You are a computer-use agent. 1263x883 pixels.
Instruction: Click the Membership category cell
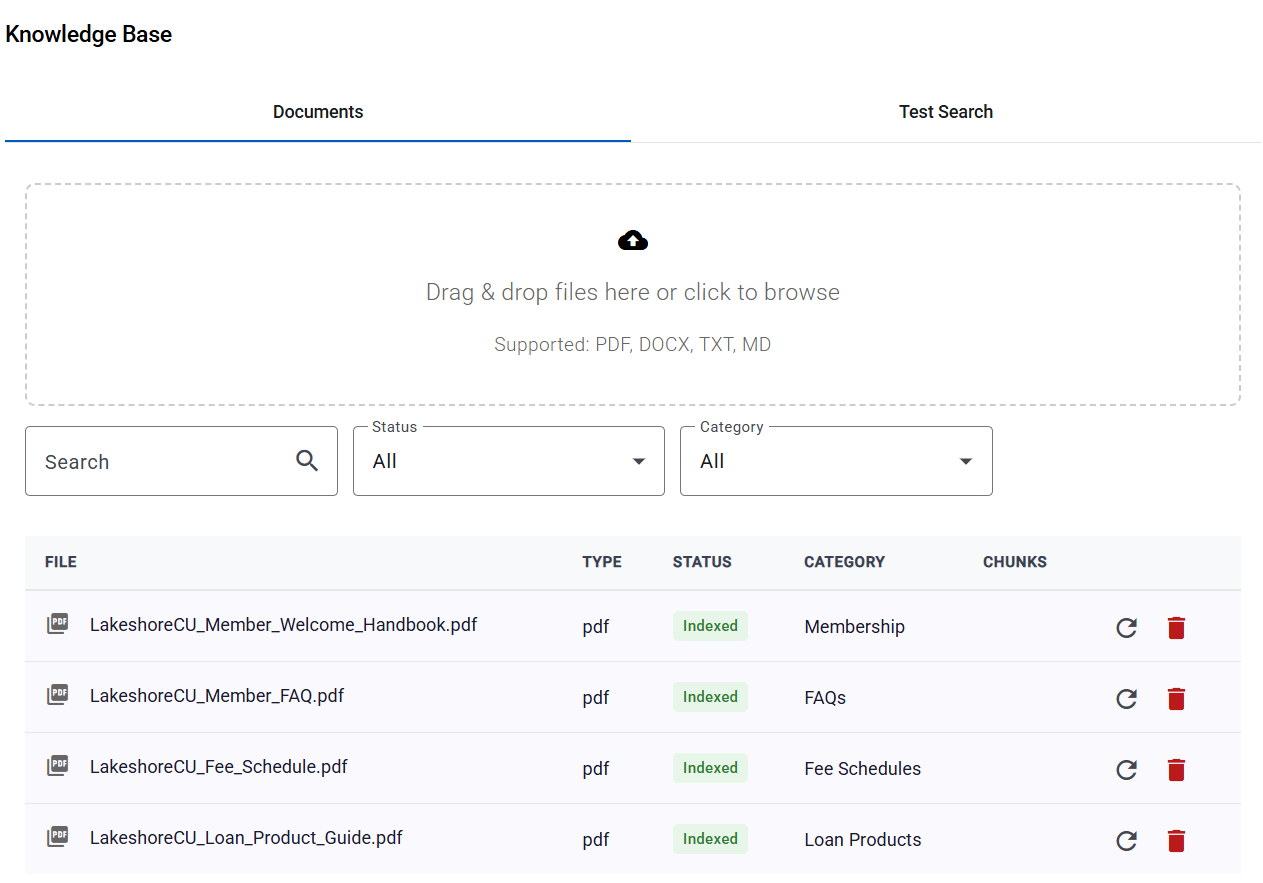point(854,627)
